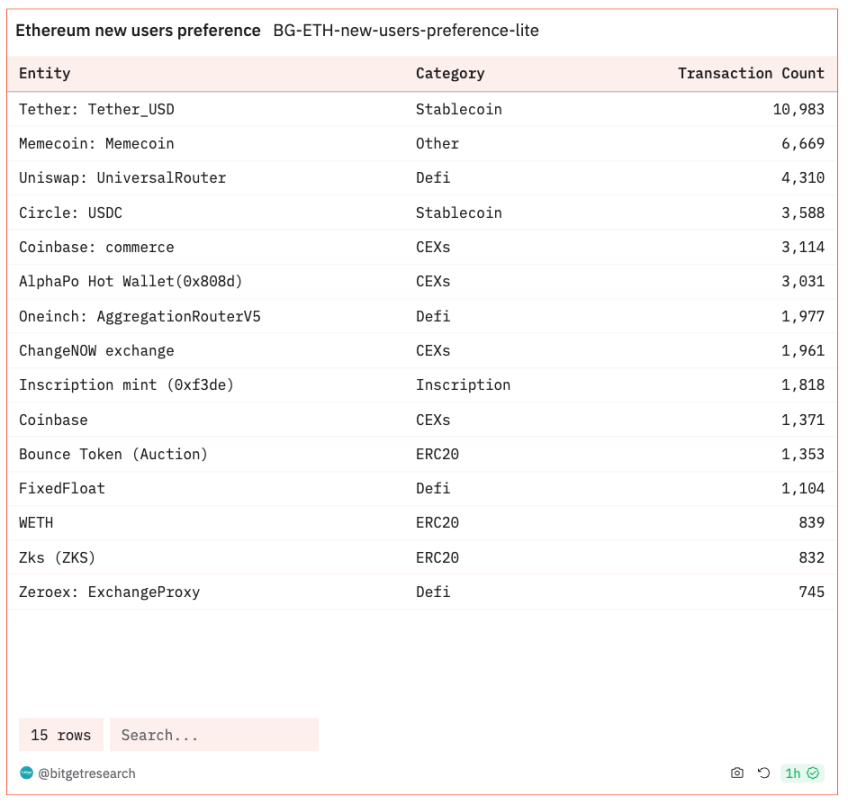
Task: Click the 15 rows indicator
Action: pyautogui.click(x=61, y=735)
